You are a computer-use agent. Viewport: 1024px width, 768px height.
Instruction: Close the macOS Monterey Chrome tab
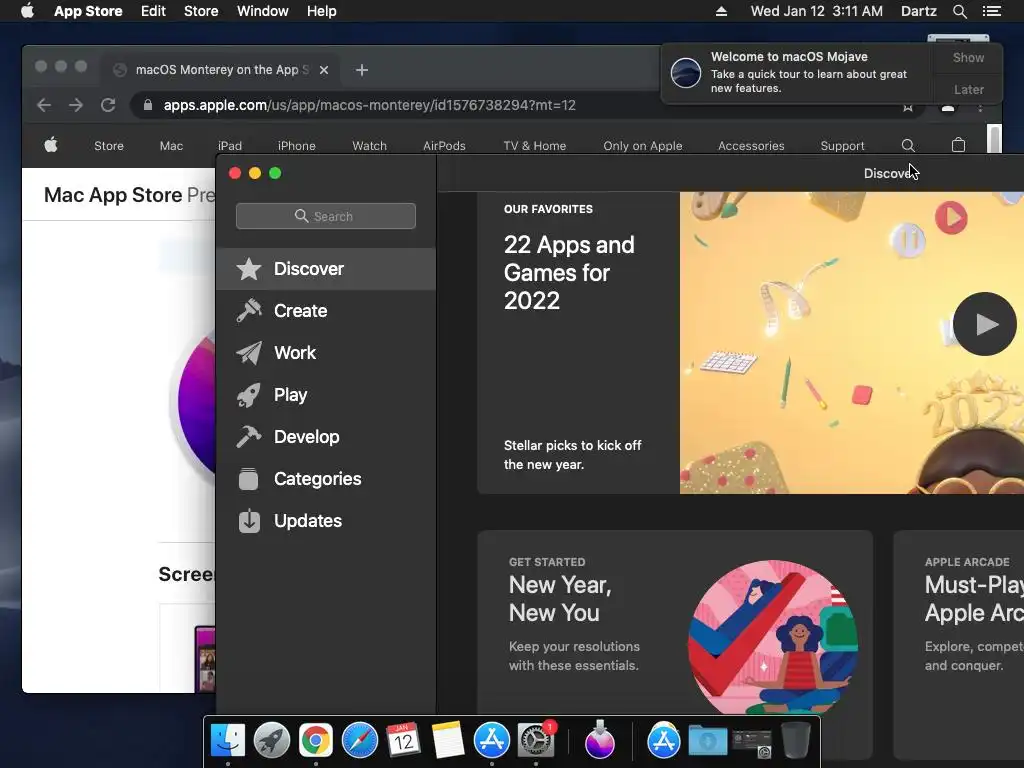tap(324, 70)
